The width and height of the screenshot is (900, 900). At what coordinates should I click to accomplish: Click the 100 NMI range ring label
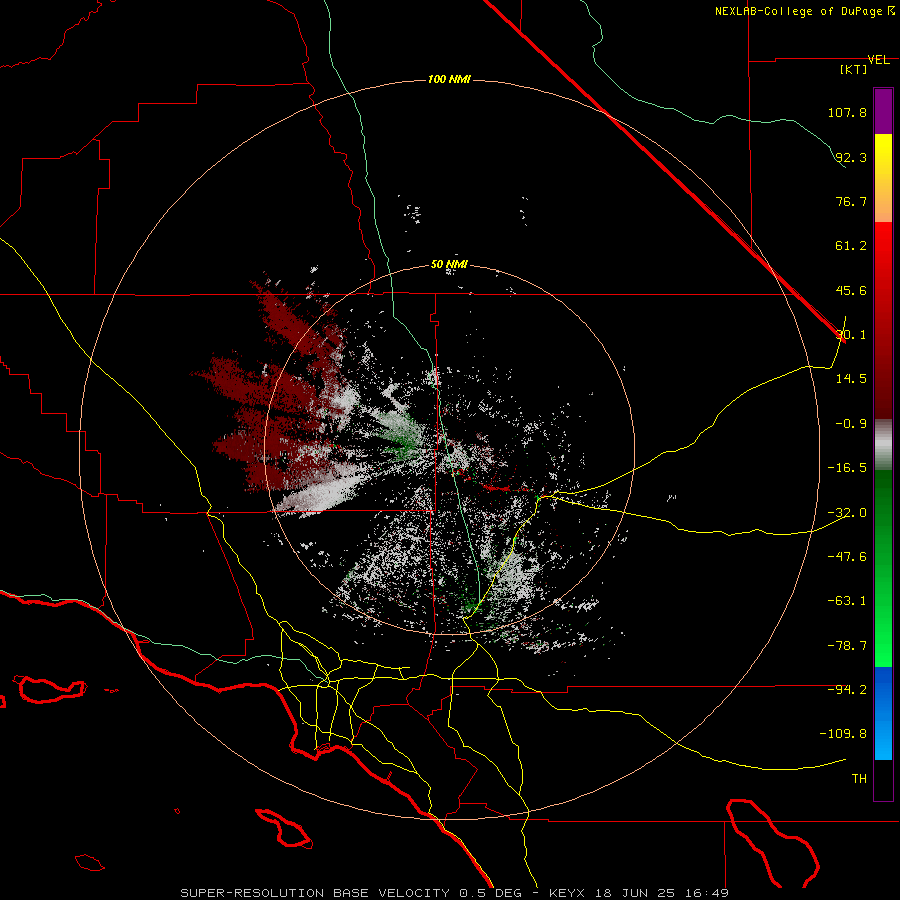tap(449, 79)
